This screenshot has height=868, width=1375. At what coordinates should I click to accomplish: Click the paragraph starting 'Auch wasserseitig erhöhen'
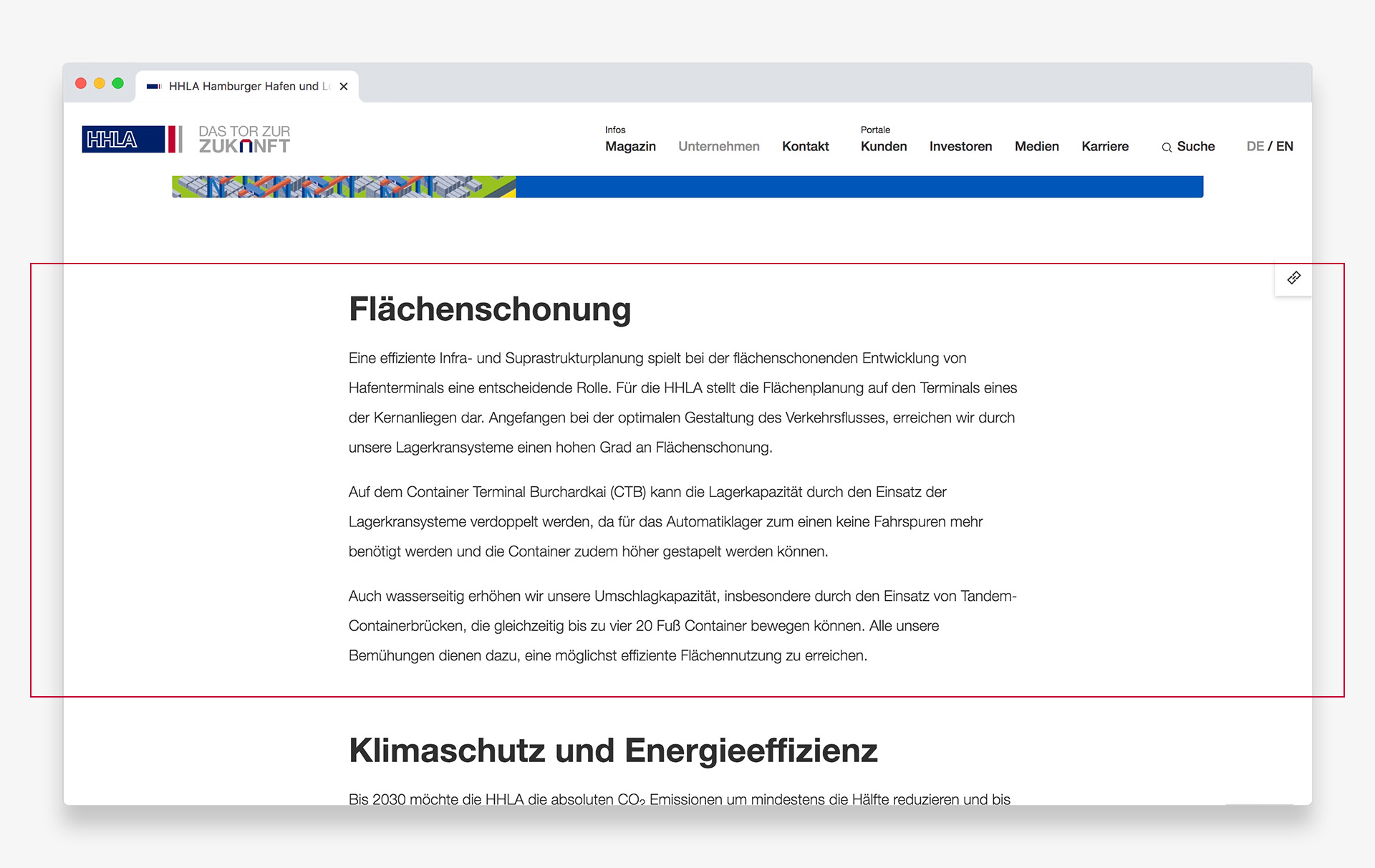click(x=682, y=625)
